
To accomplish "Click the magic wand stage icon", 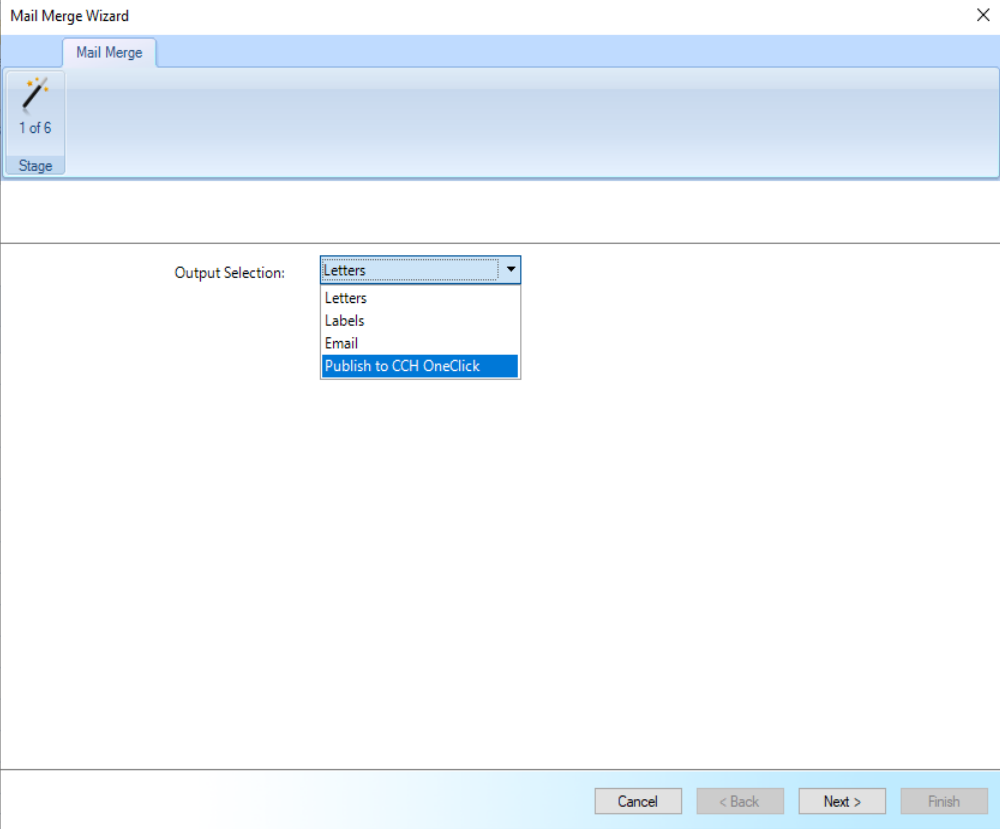I will [x=35, y=94].
